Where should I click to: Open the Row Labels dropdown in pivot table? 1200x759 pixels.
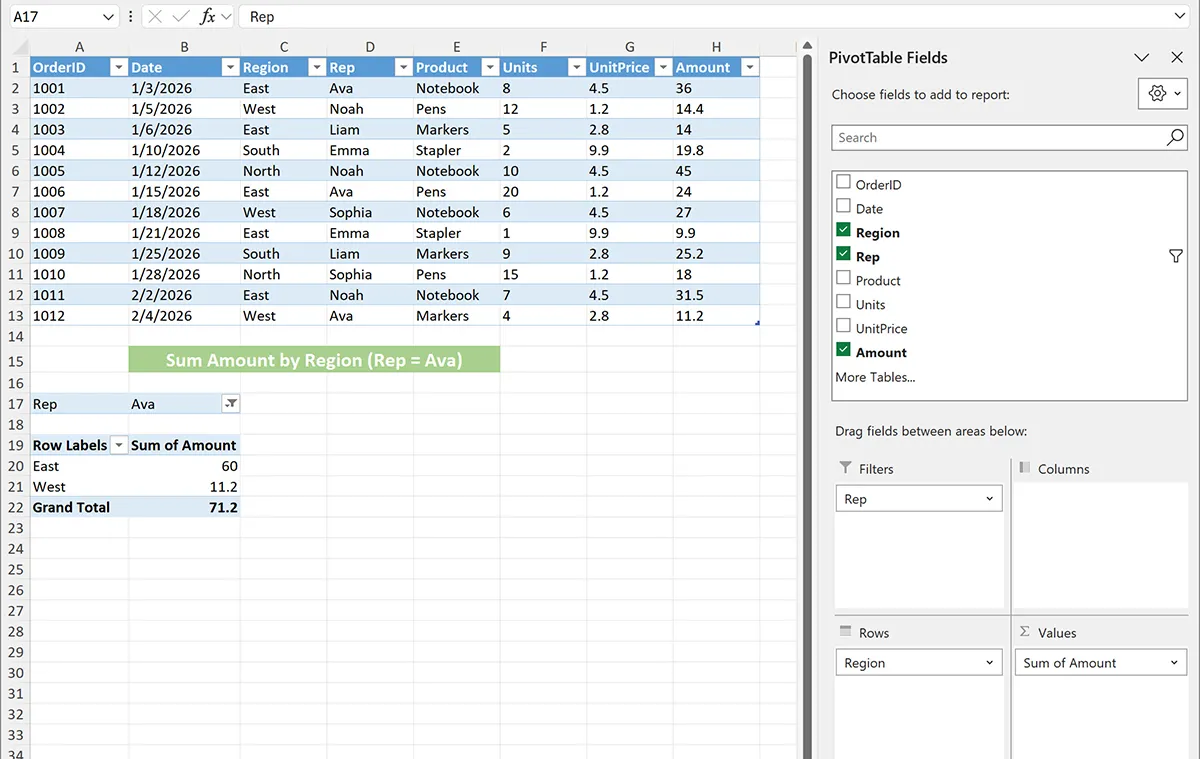coord(119,446)
